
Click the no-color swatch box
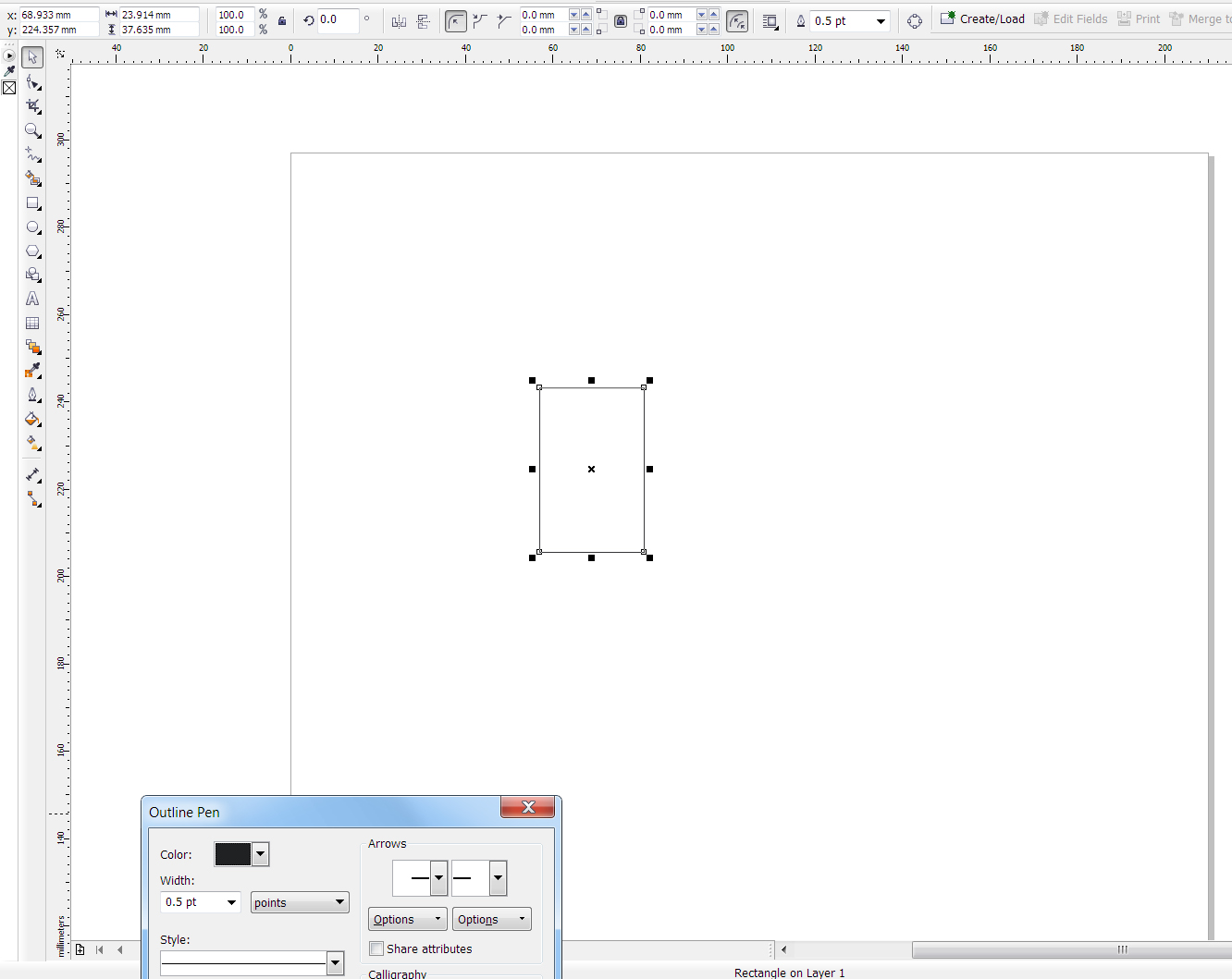click(x=9, y=88)
